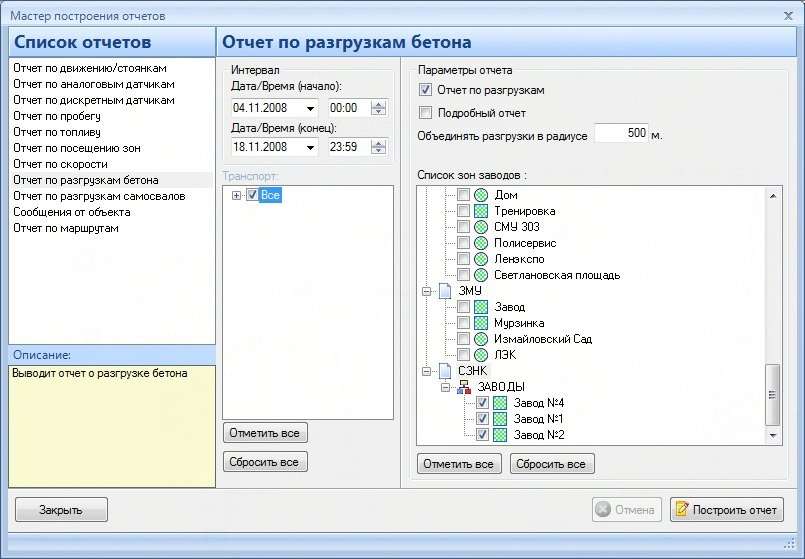
Task: Select Отчет по пробегу report
Action: click(57, 116)
